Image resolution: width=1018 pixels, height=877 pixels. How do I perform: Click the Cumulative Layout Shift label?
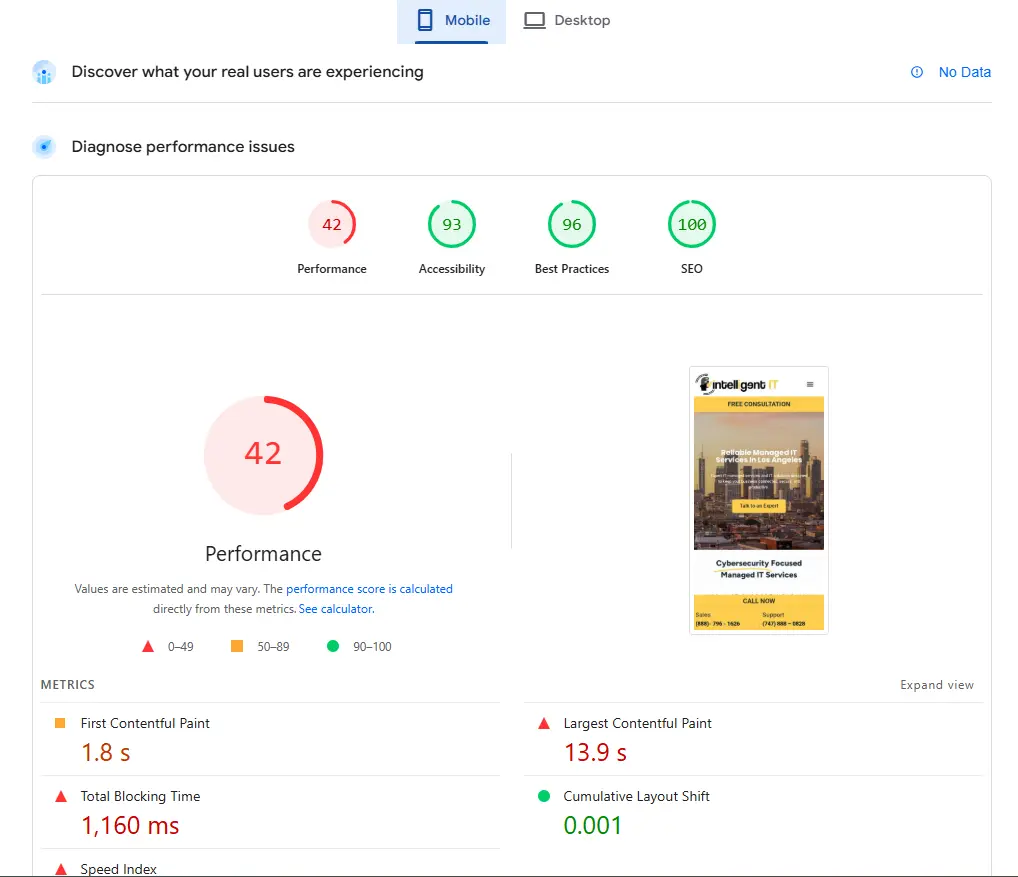tap(636, 797)
